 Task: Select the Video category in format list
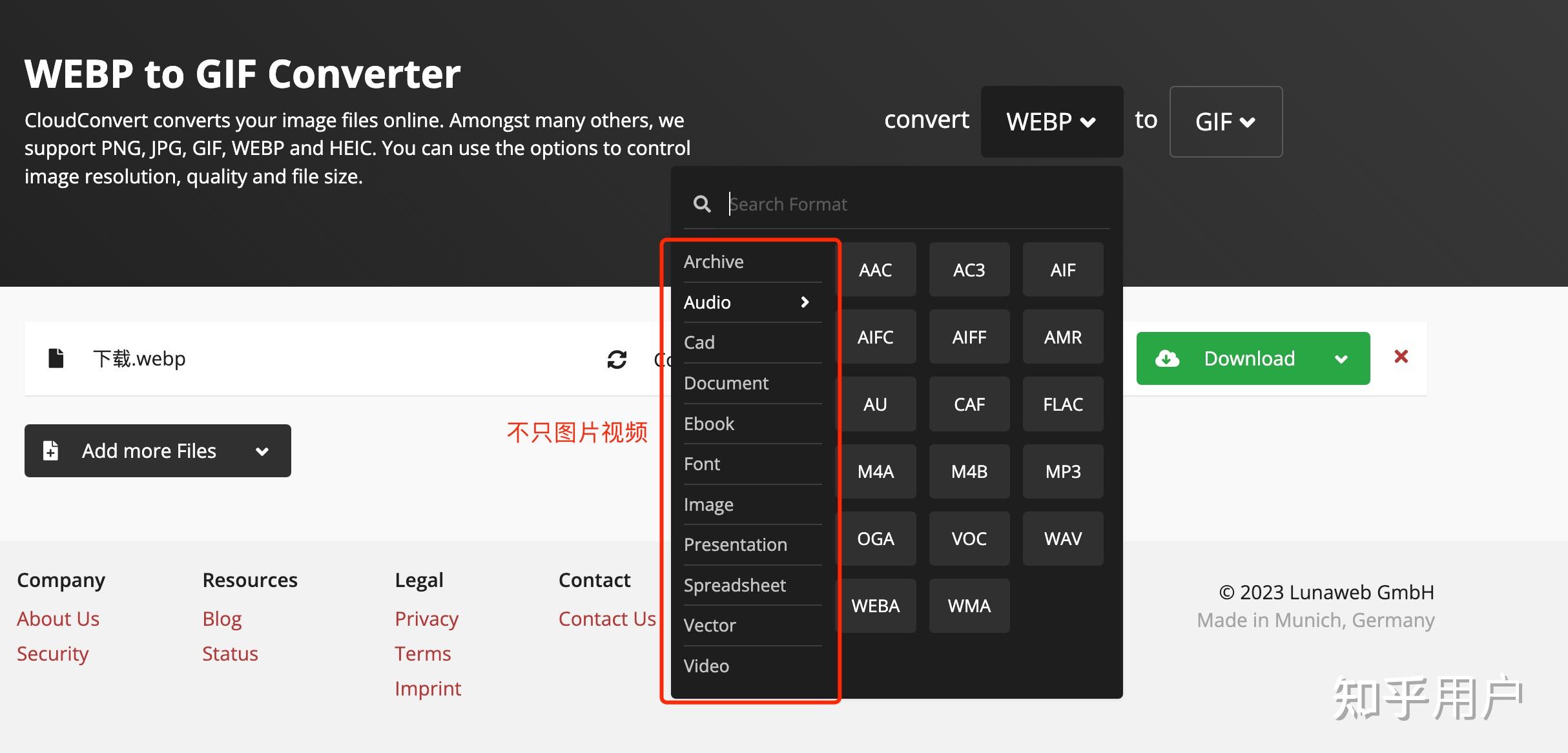point(706,666)
